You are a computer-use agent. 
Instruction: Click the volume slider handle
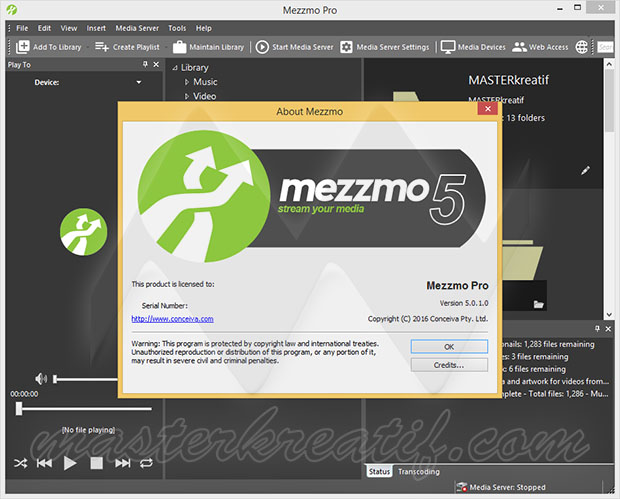(x=55, y=379)
